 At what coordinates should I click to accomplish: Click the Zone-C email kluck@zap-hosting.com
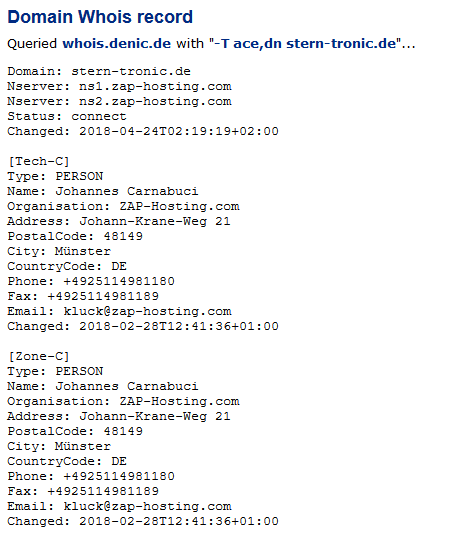[x=147, y=506]
